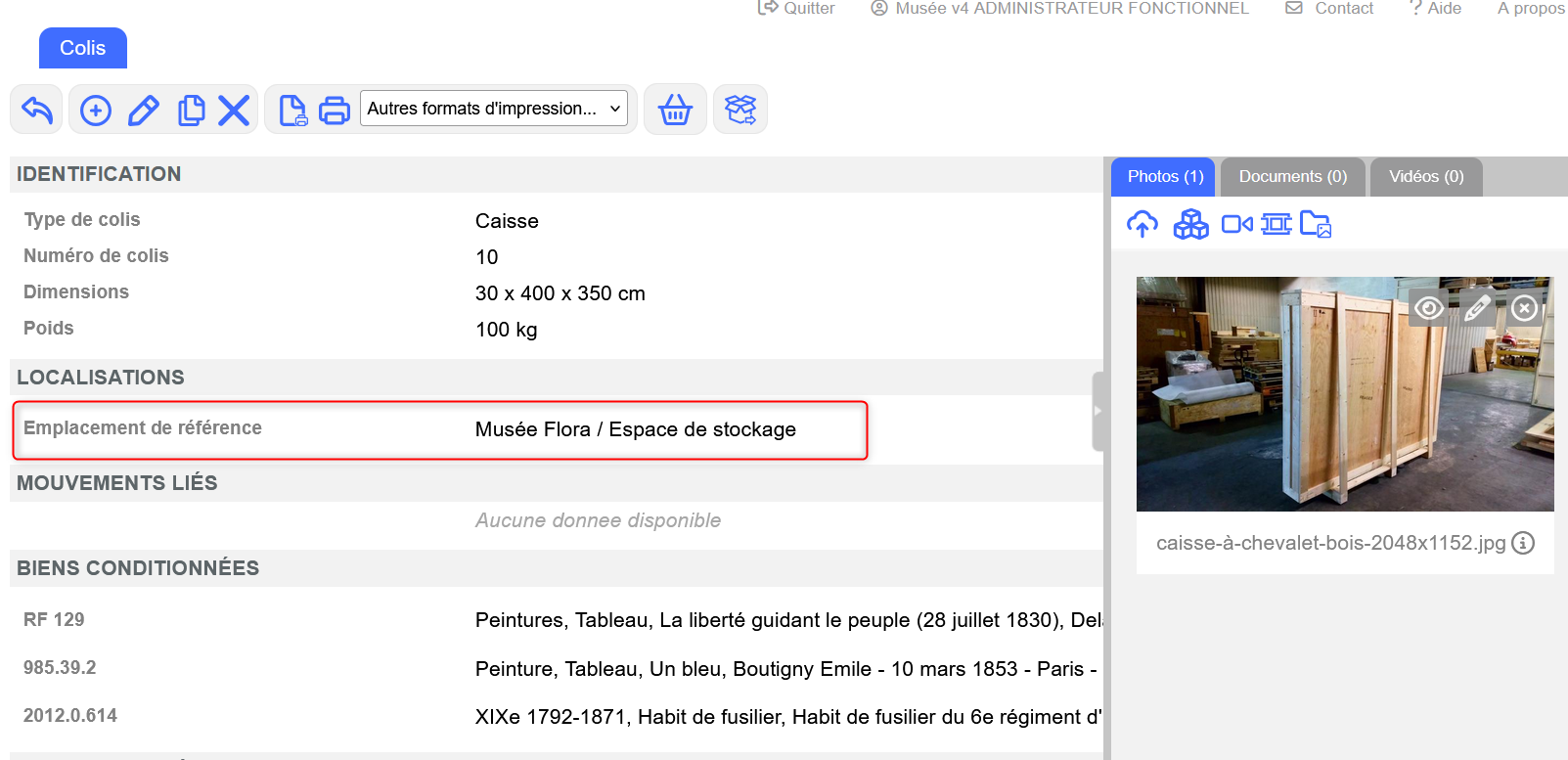Show info for caisse-à-chevalet-bois image
The image size is (1568, 760).
pos(1523,543)
